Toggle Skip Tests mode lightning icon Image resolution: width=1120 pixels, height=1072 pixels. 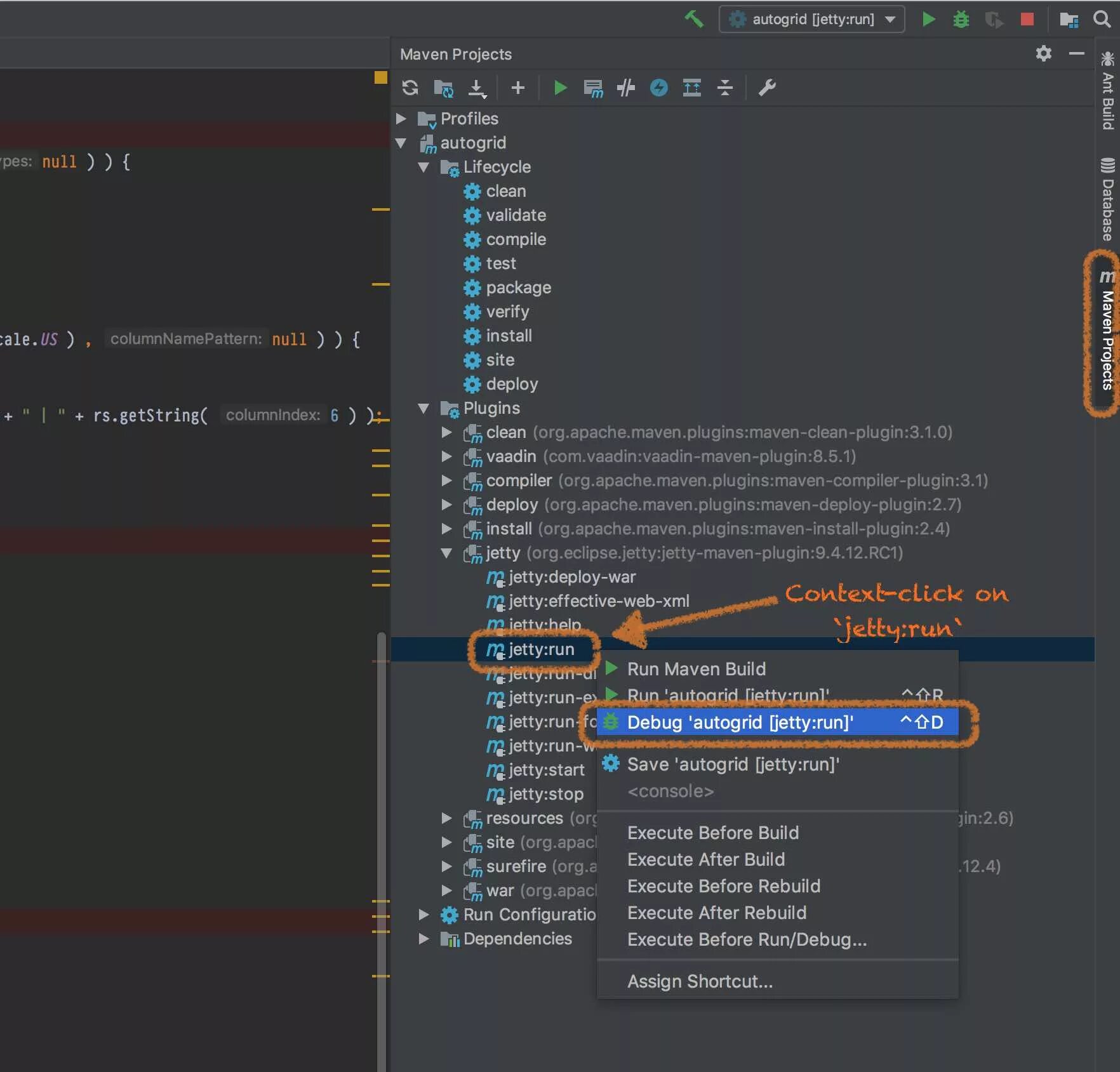659,88
